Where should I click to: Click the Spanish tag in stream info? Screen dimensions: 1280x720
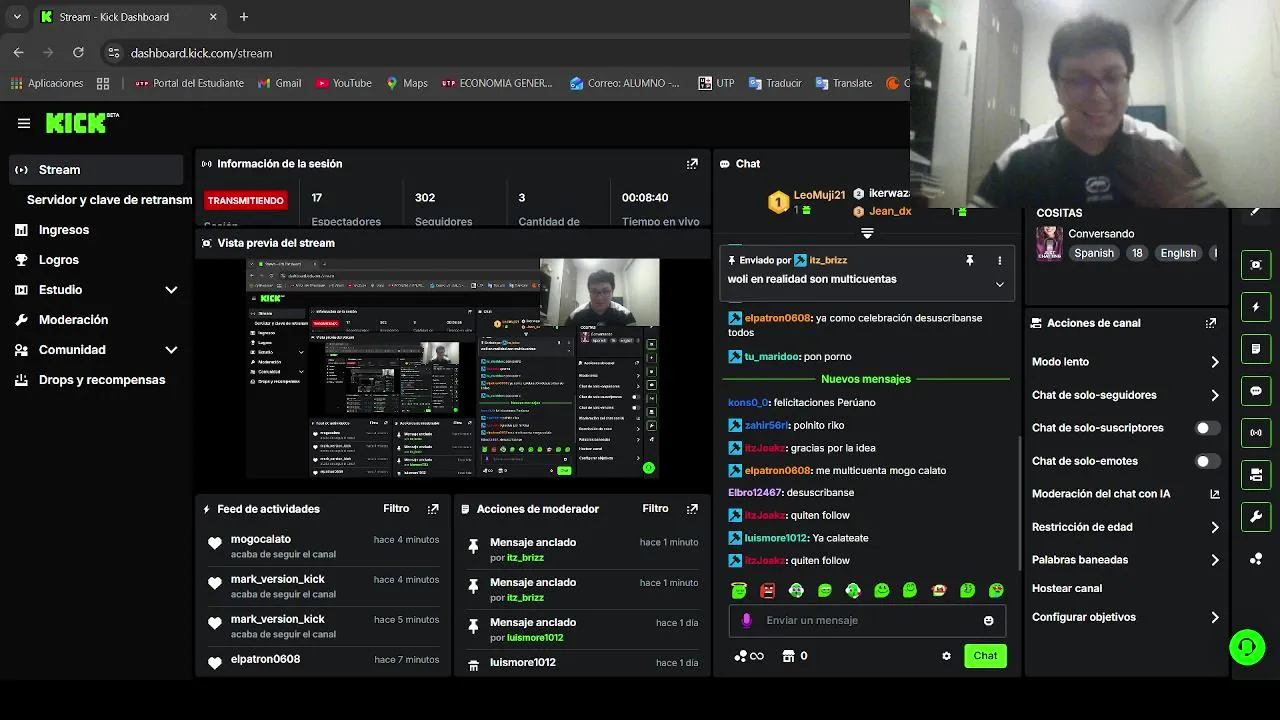pos(1094,253)
